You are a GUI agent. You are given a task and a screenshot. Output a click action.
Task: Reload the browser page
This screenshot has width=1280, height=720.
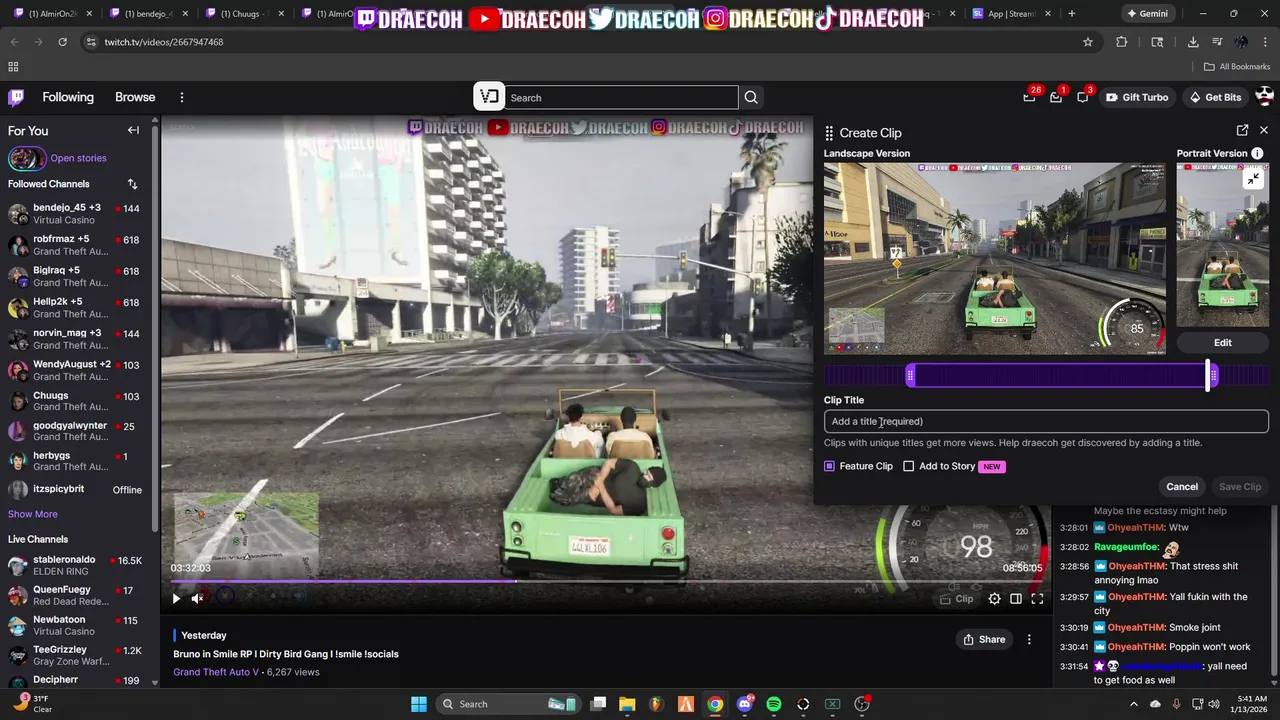click(x=62, y=42)
